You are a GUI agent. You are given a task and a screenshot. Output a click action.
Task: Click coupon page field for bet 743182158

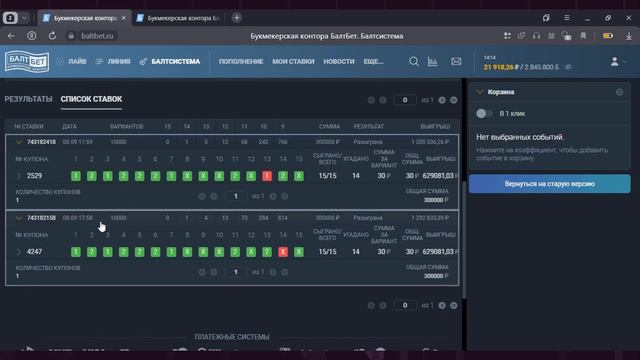[236, 272]
